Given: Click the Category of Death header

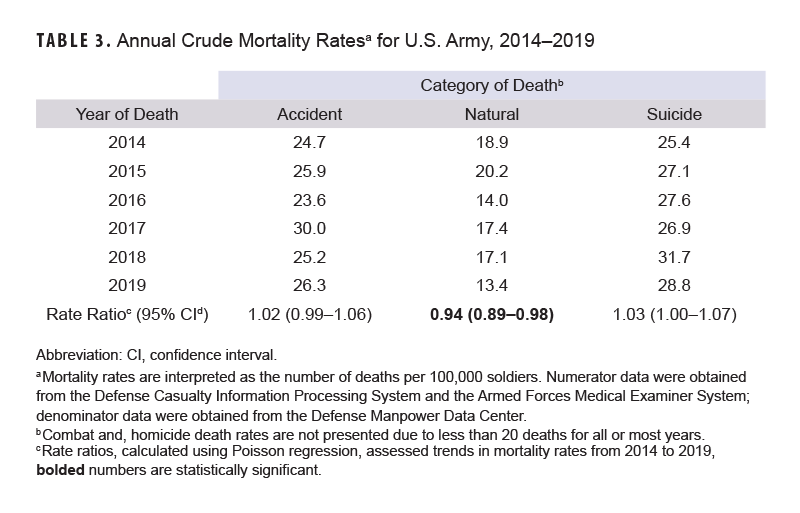Looking at the screenshot, I should point(492,86).
